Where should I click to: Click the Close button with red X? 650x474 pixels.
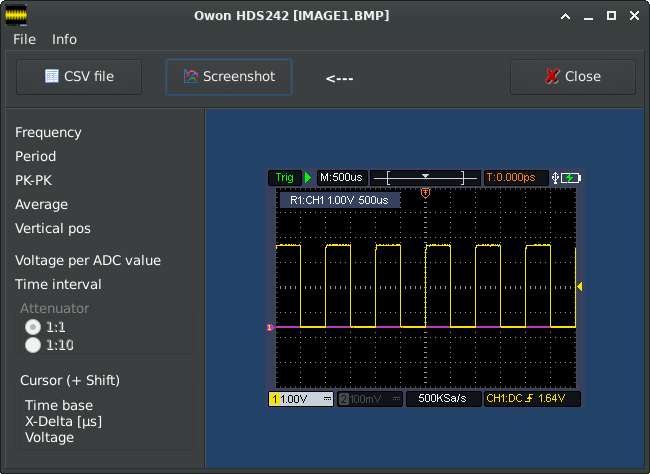click(x=572, y=77)
